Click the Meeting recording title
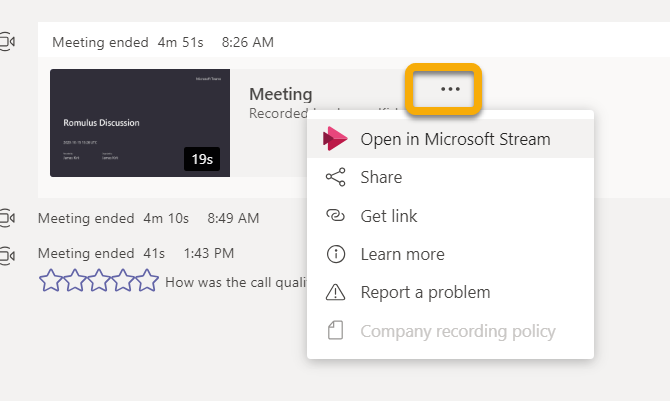 point(281,94)
